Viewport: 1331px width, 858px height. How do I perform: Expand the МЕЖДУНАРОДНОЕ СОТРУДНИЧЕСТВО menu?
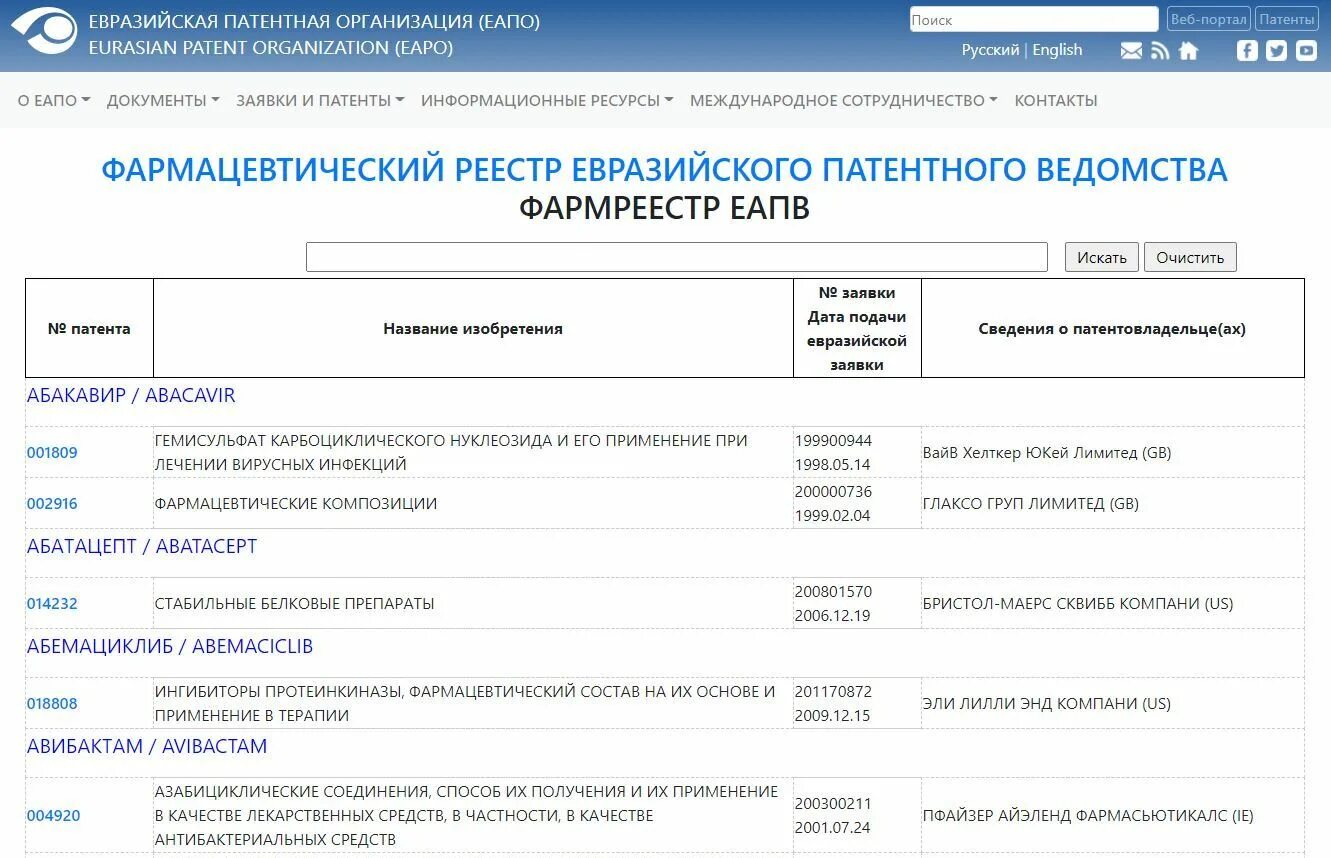[844, 100]
